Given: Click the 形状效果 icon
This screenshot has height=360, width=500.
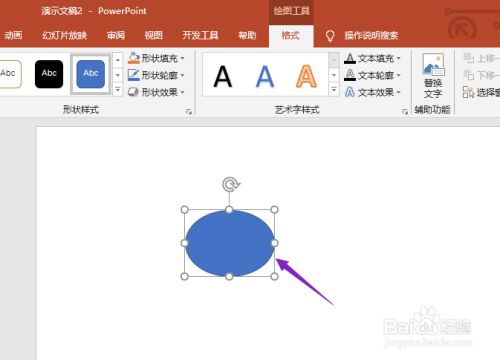Looking at the screenshot, I should 133,92.
